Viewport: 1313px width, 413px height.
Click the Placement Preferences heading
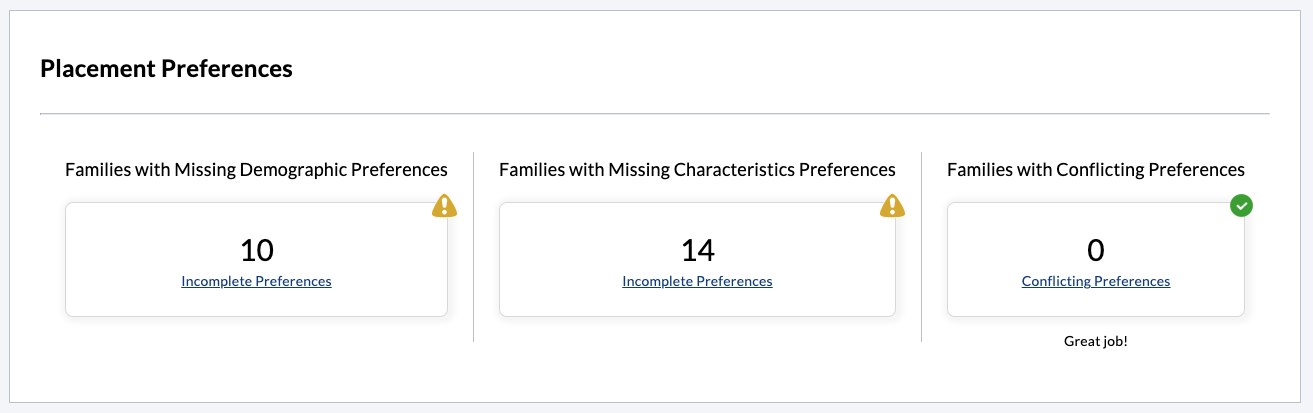pos(166,69)
